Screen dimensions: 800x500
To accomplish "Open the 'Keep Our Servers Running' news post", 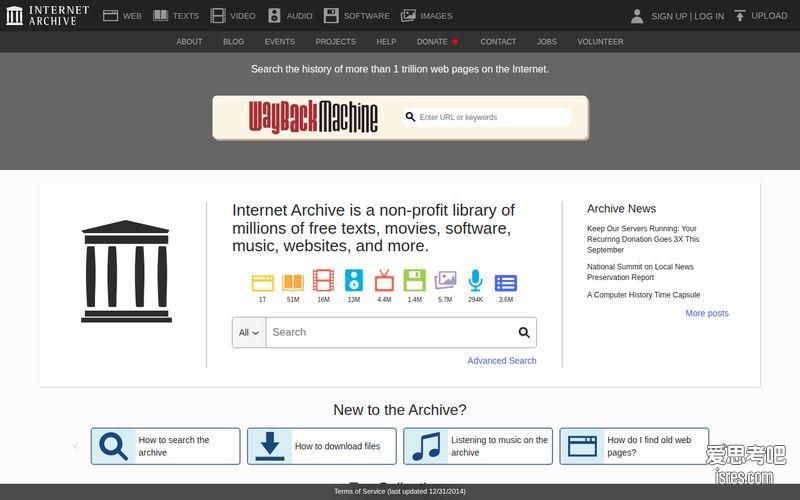I will 643,239.
